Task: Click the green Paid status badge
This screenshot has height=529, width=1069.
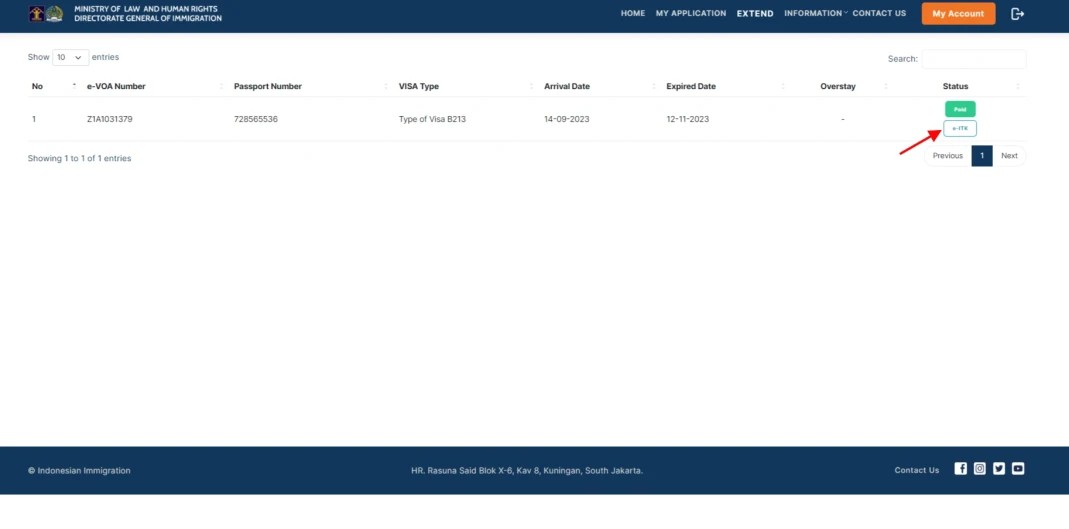Action: (960, 109)
